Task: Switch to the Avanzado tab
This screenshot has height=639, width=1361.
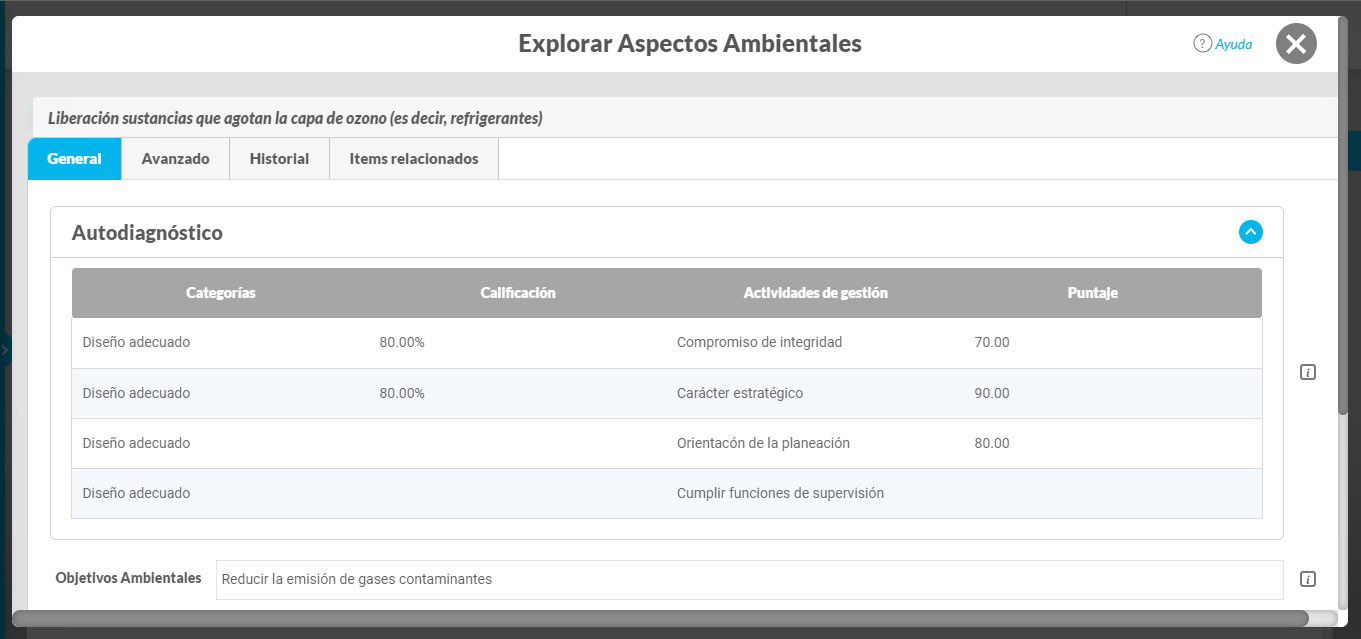Action: tap(175, 159)
